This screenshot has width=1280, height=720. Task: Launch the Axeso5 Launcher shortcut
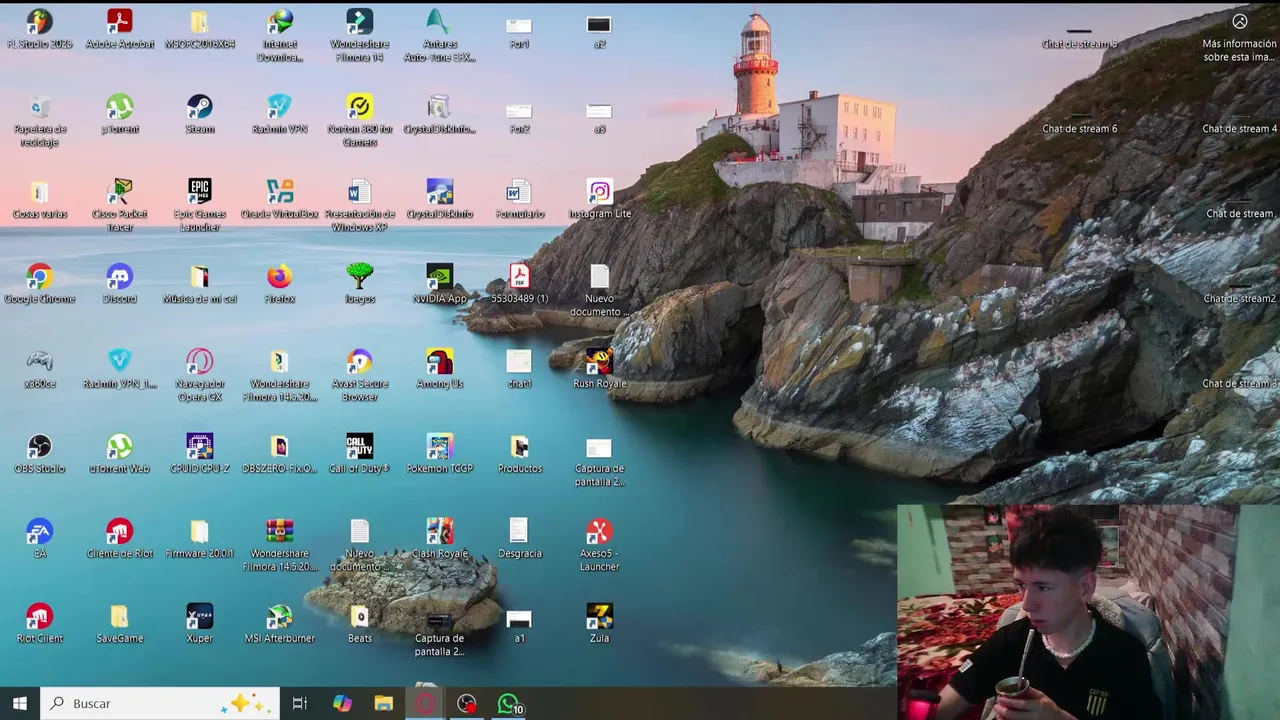[600, 545]
